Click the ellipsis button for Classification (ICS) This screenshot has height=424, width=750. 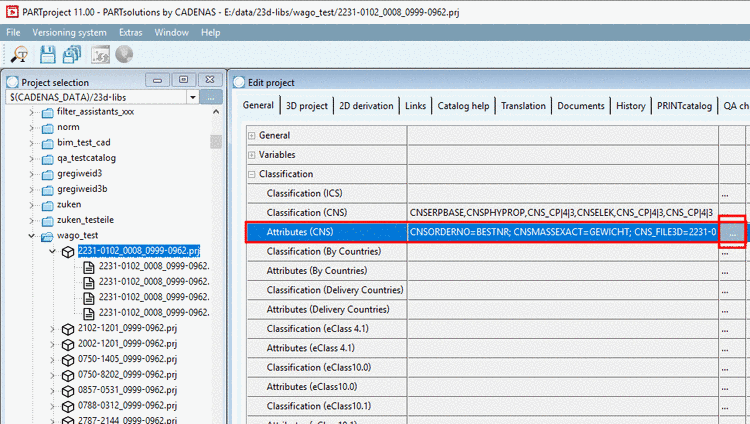(x=726, y=194)
